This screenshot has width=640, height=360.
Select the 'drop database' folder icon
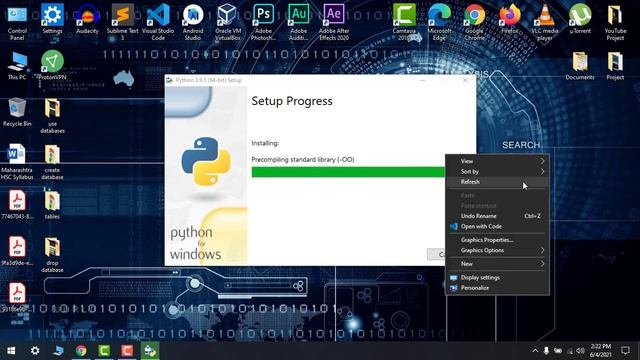coord(52,255)
